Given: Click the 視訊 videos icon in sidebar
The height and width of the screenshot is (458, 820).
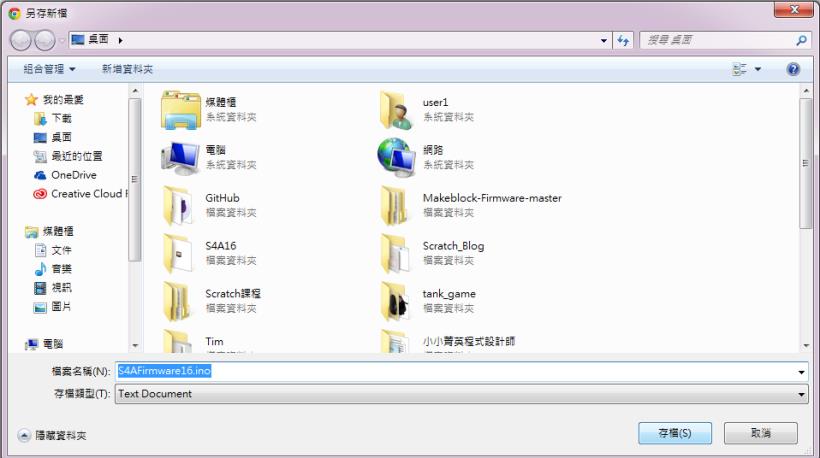Looking at the screenshot, I should [40, 288].
